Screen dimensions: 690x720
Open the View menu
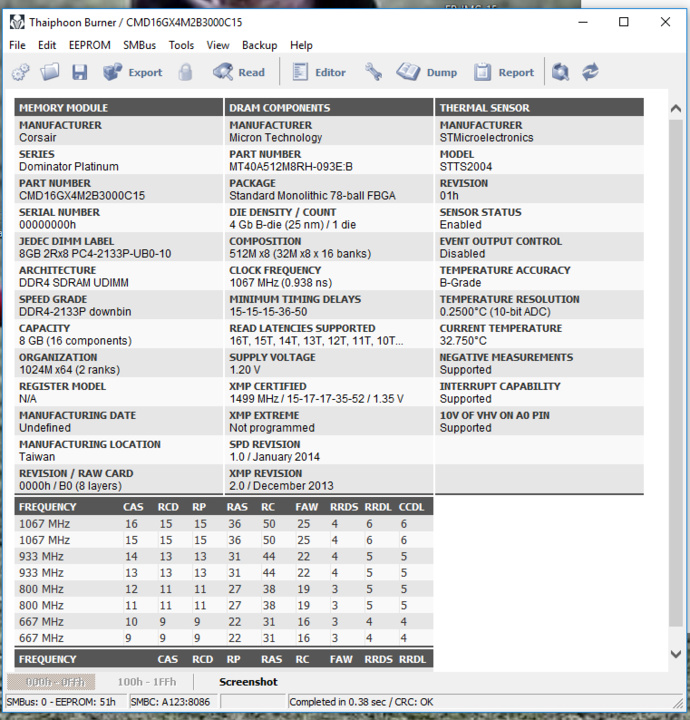(218, 45)
